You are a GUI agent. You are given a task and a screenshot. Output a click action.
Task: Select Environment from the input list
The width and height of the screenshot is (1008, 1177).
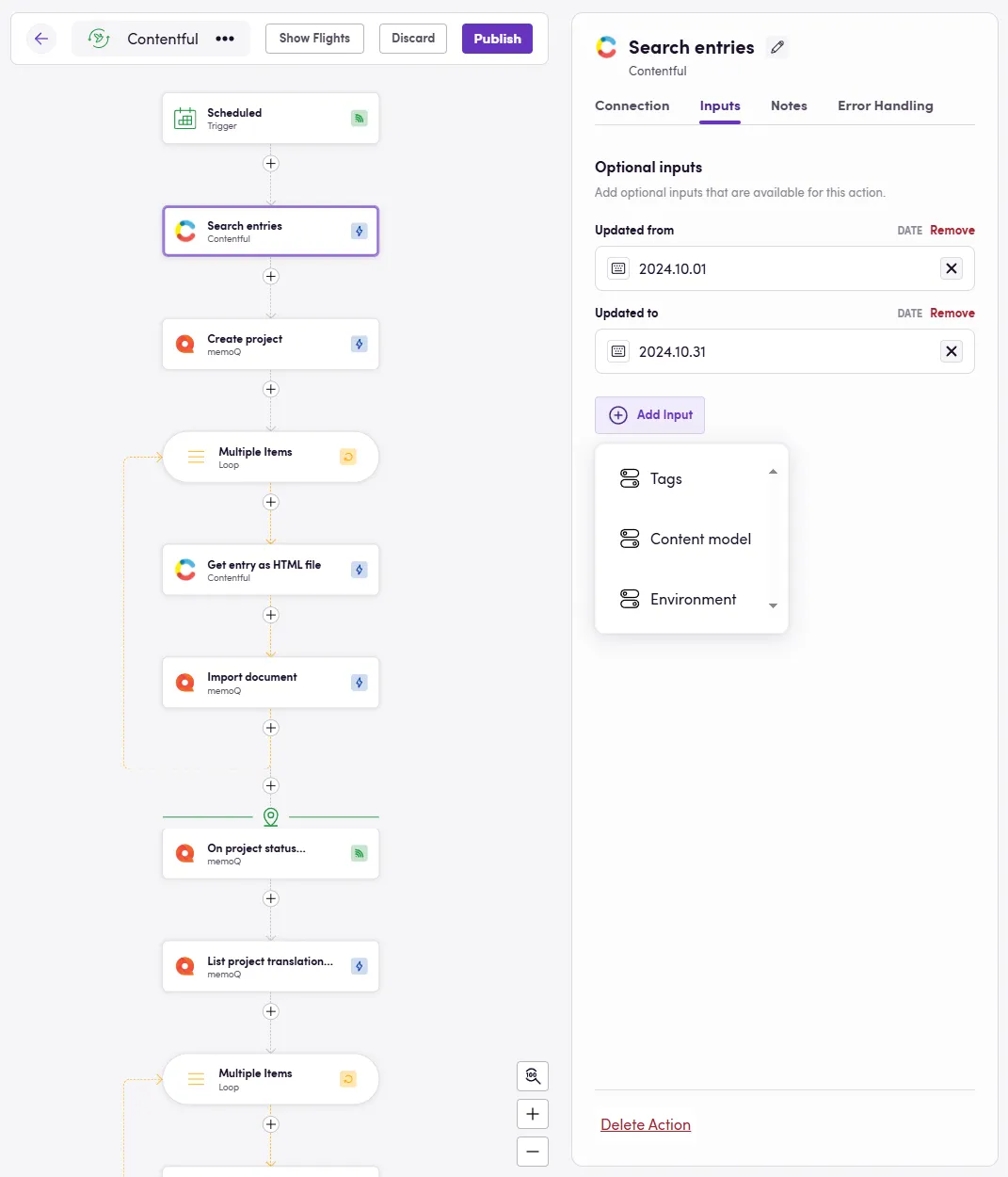pyautogui.click(x=693, y=599)
